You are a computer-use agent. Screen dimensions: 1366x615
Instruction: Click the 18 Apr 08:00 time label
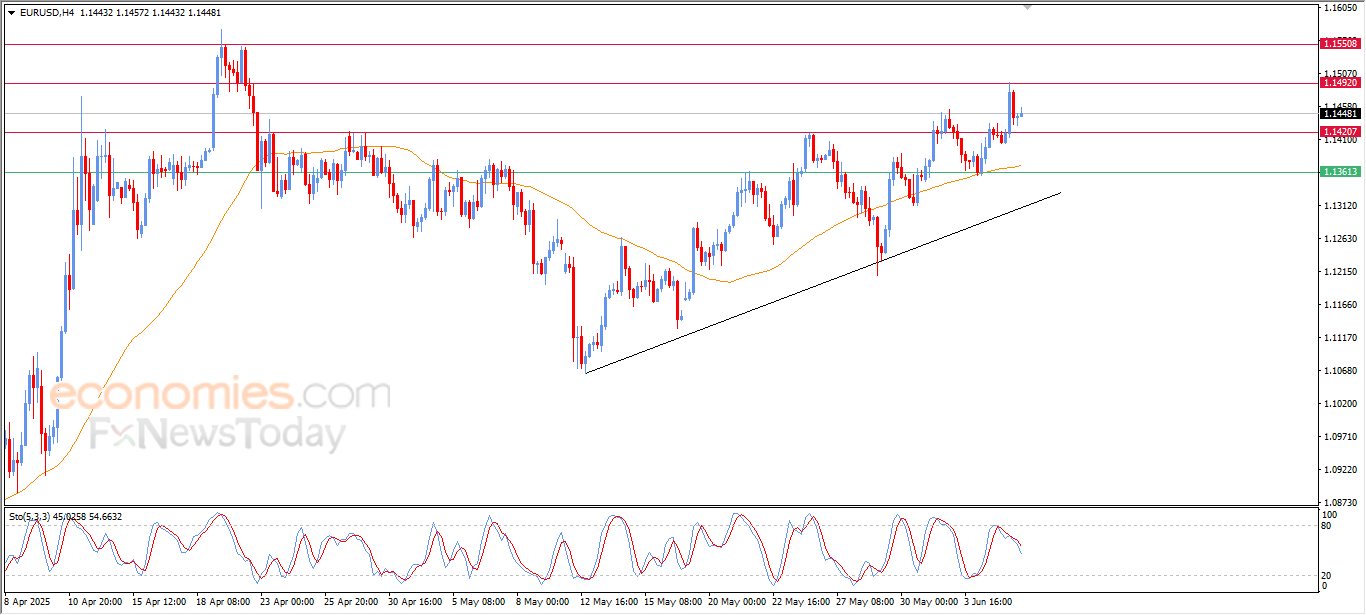tap(223, 603)
